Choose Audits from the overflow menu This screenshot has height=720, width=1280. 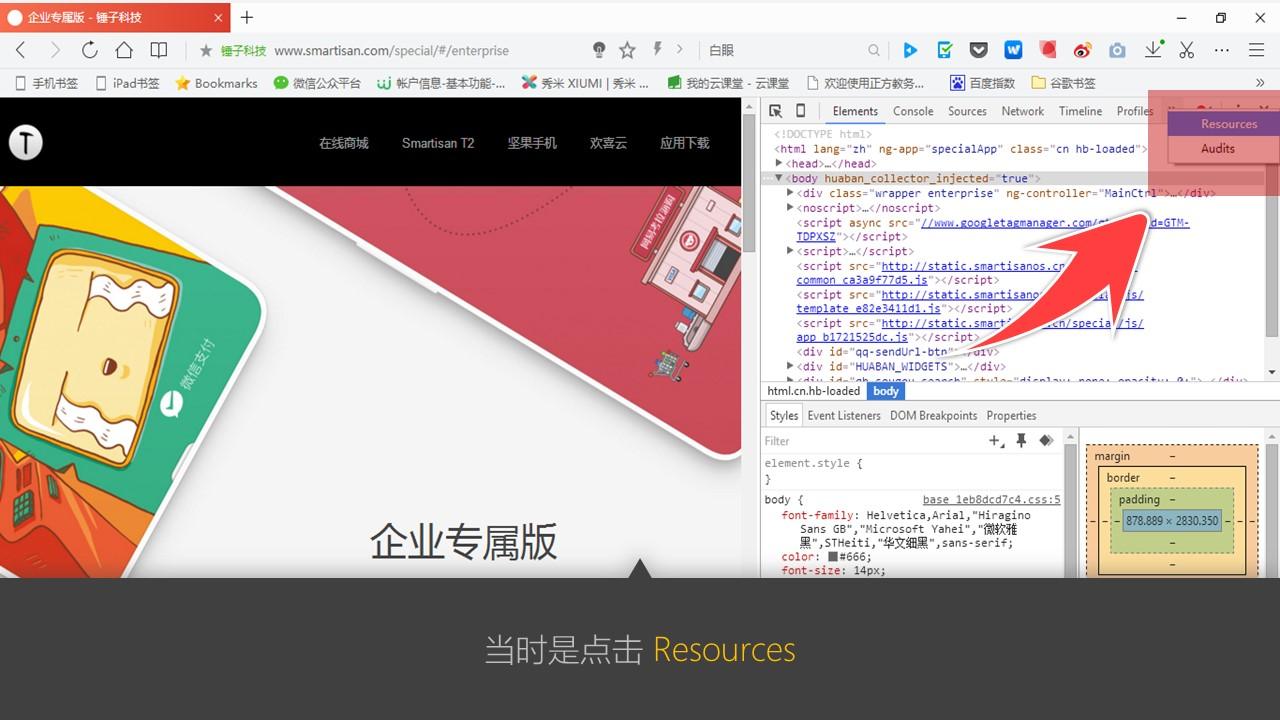(x=1218, y=148)
